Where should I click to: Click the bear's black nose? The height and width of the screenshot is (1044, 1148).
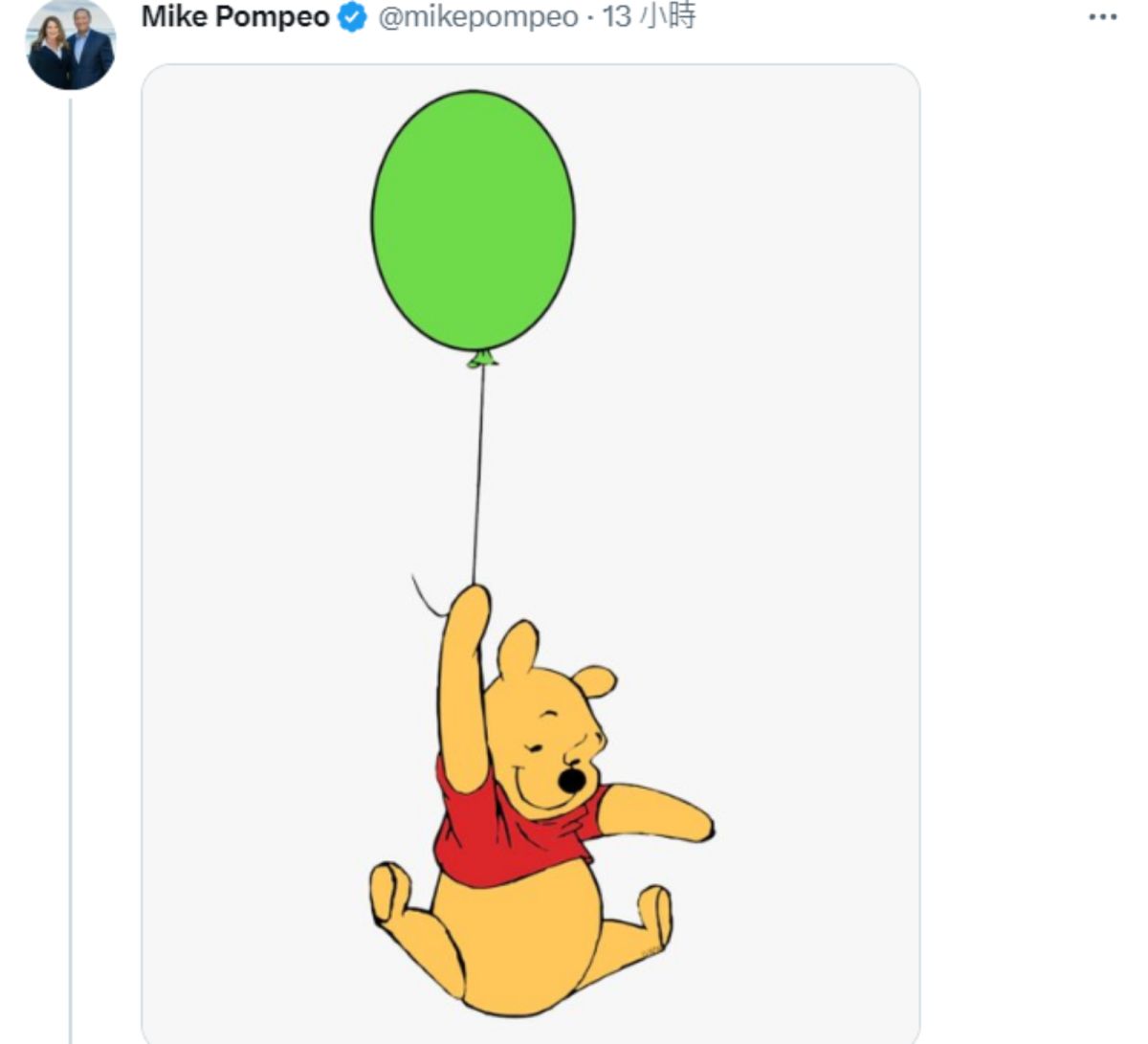(571, 781)
